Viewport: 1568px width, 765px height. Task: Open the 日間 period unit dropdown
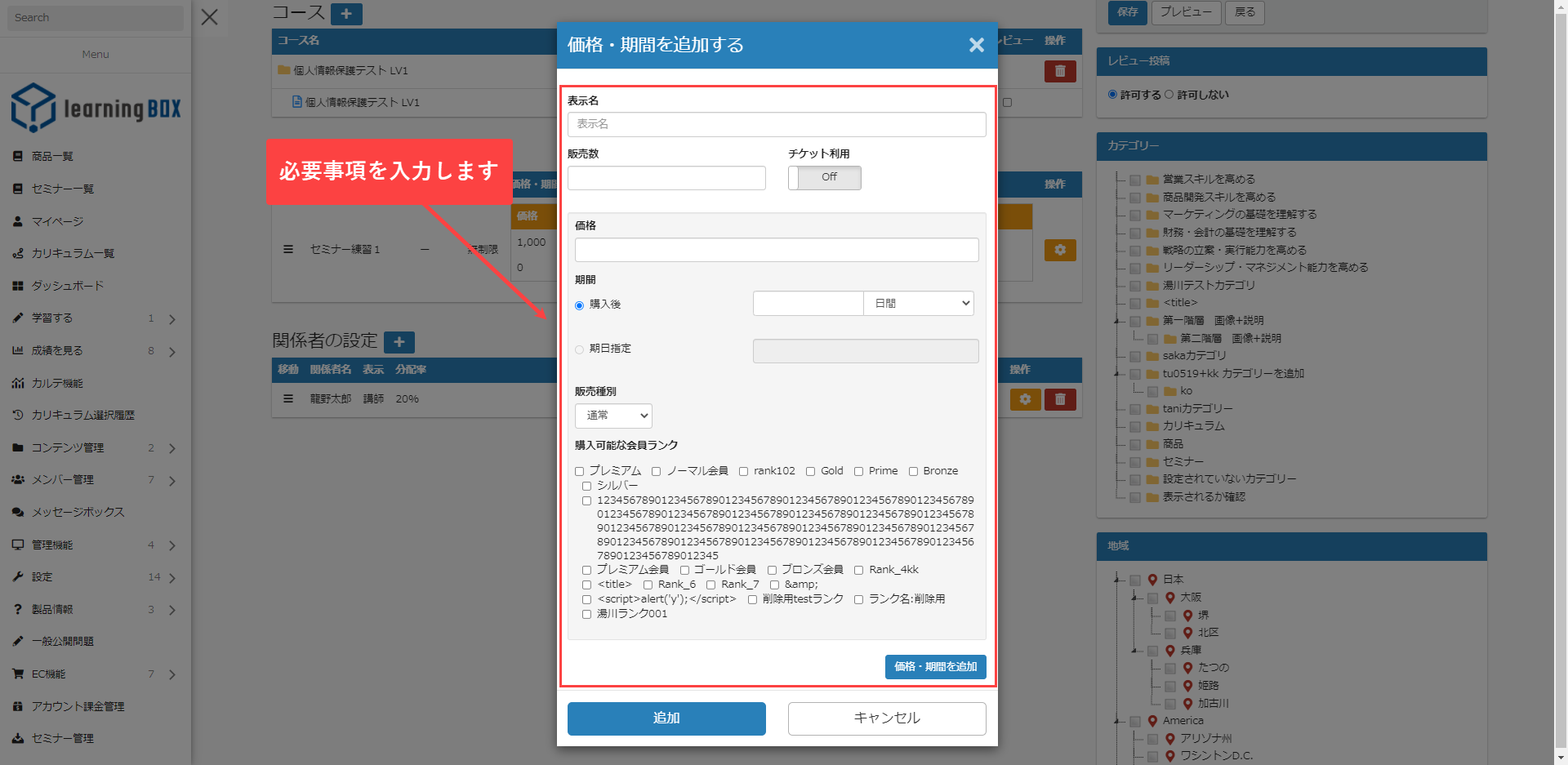[919, 304]
